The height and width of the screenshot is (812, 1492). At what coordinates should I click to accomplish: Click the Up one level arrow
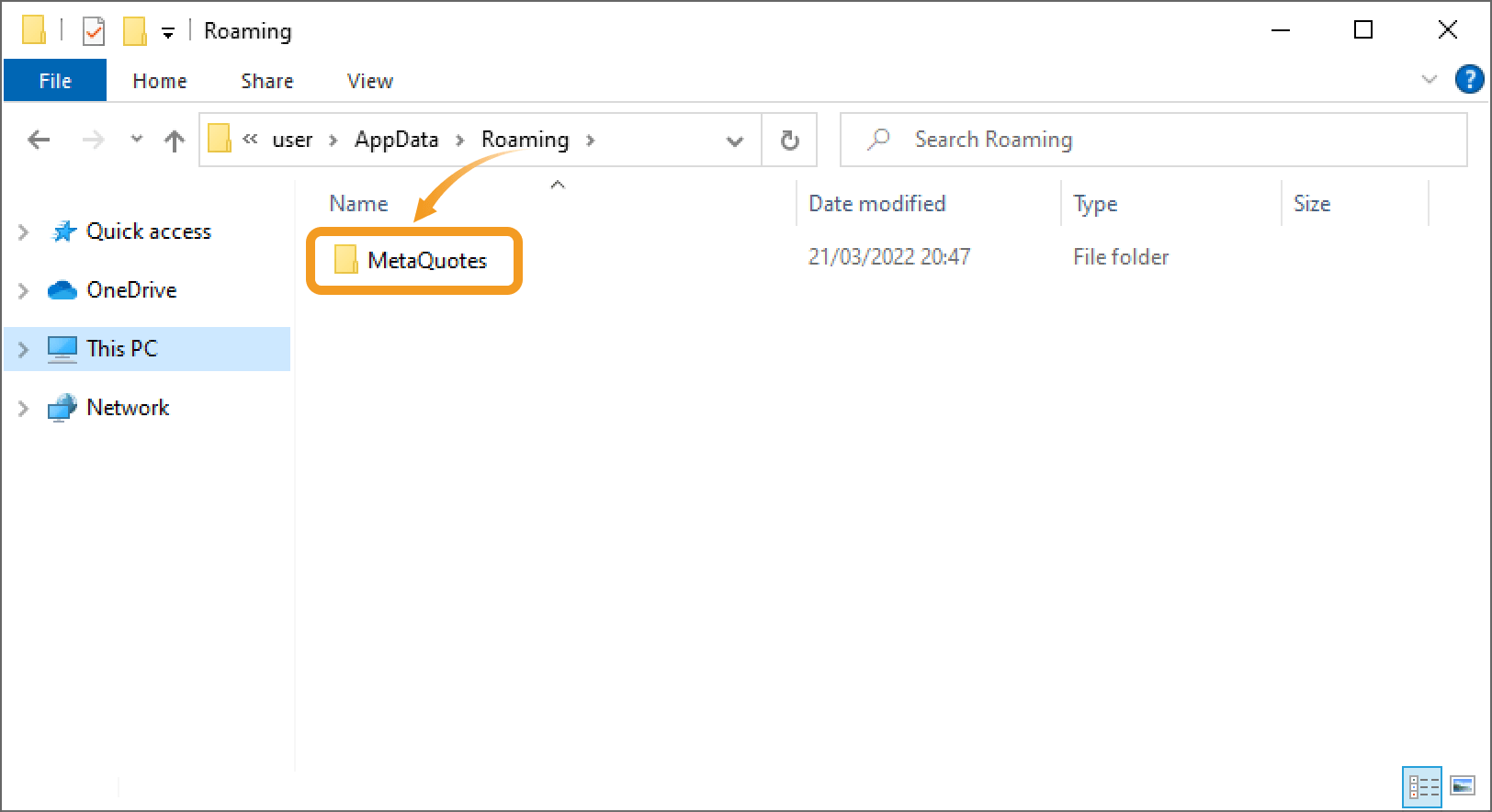click(x=174, y=140)
